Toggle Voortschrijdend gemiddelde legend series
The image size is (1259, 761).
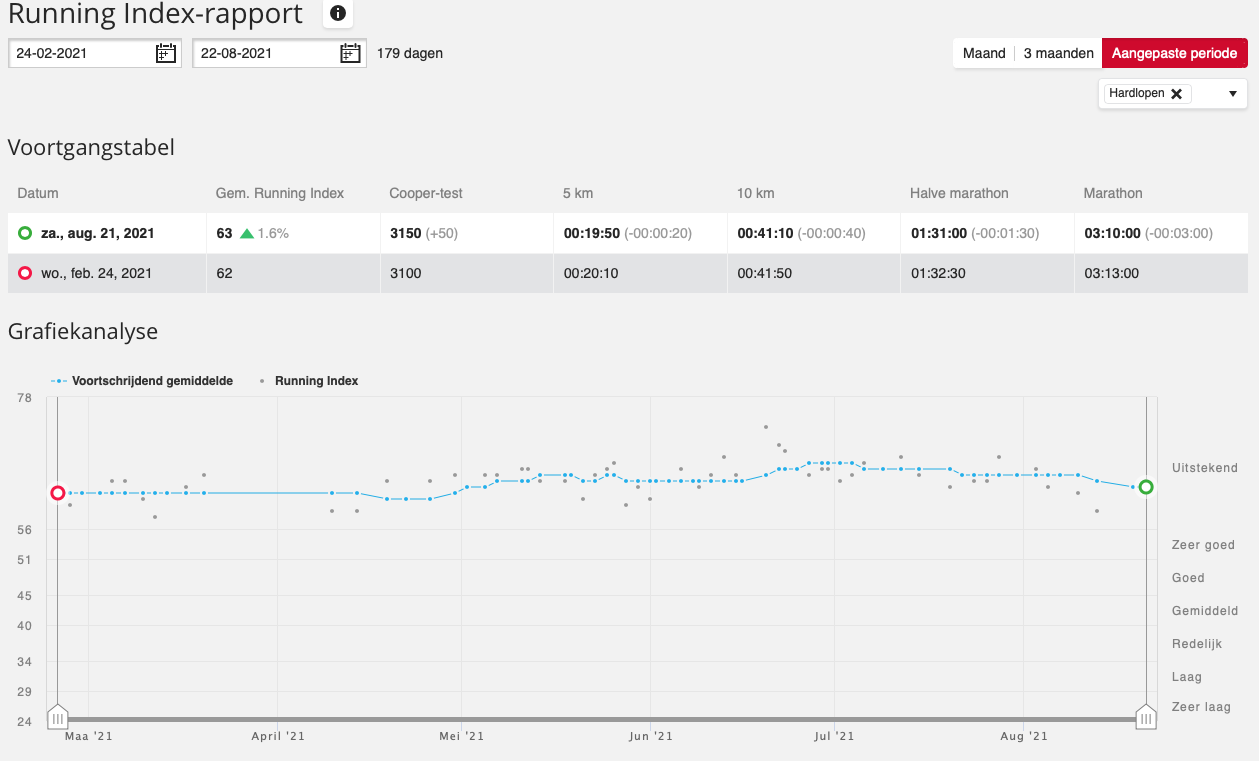pyautogui.click(x=142, y=381)
